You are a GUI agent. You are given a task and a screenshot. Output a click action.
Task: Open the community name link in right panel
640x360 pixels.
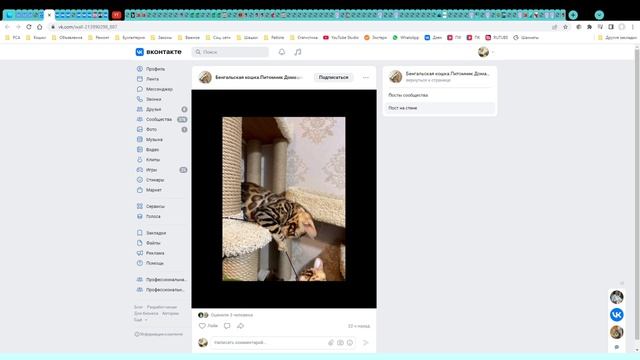(x=447, y=73)
